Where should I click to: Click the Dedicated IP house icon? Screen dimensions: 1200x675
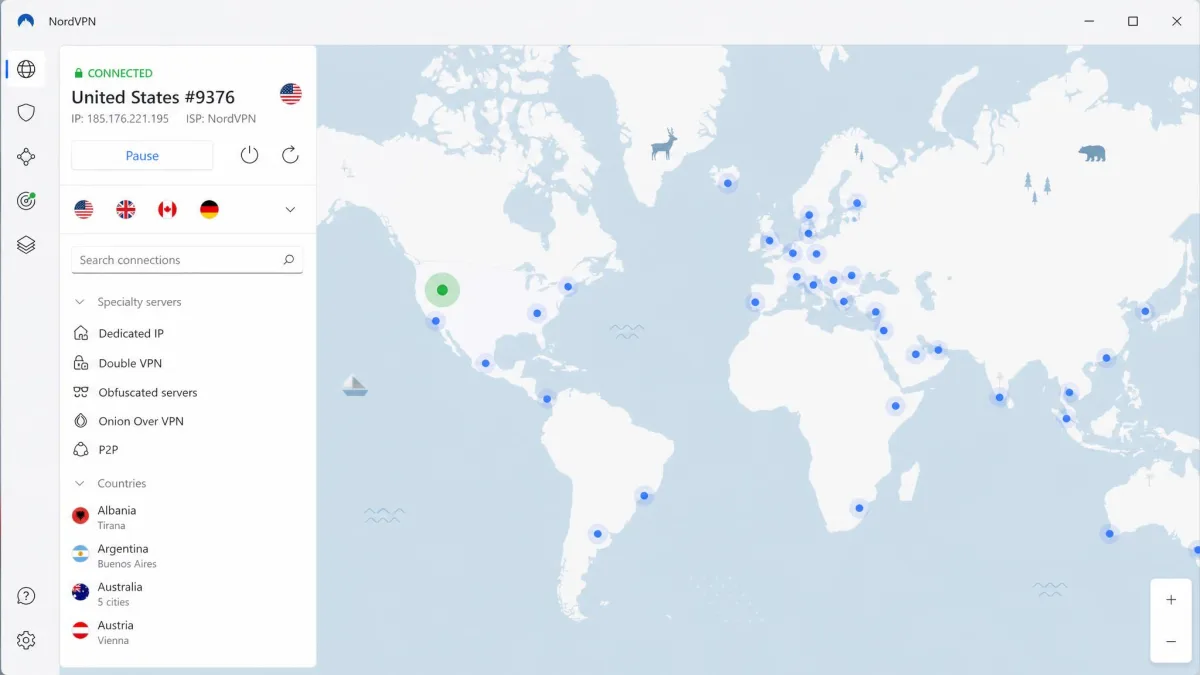click(x=81, y=333)
